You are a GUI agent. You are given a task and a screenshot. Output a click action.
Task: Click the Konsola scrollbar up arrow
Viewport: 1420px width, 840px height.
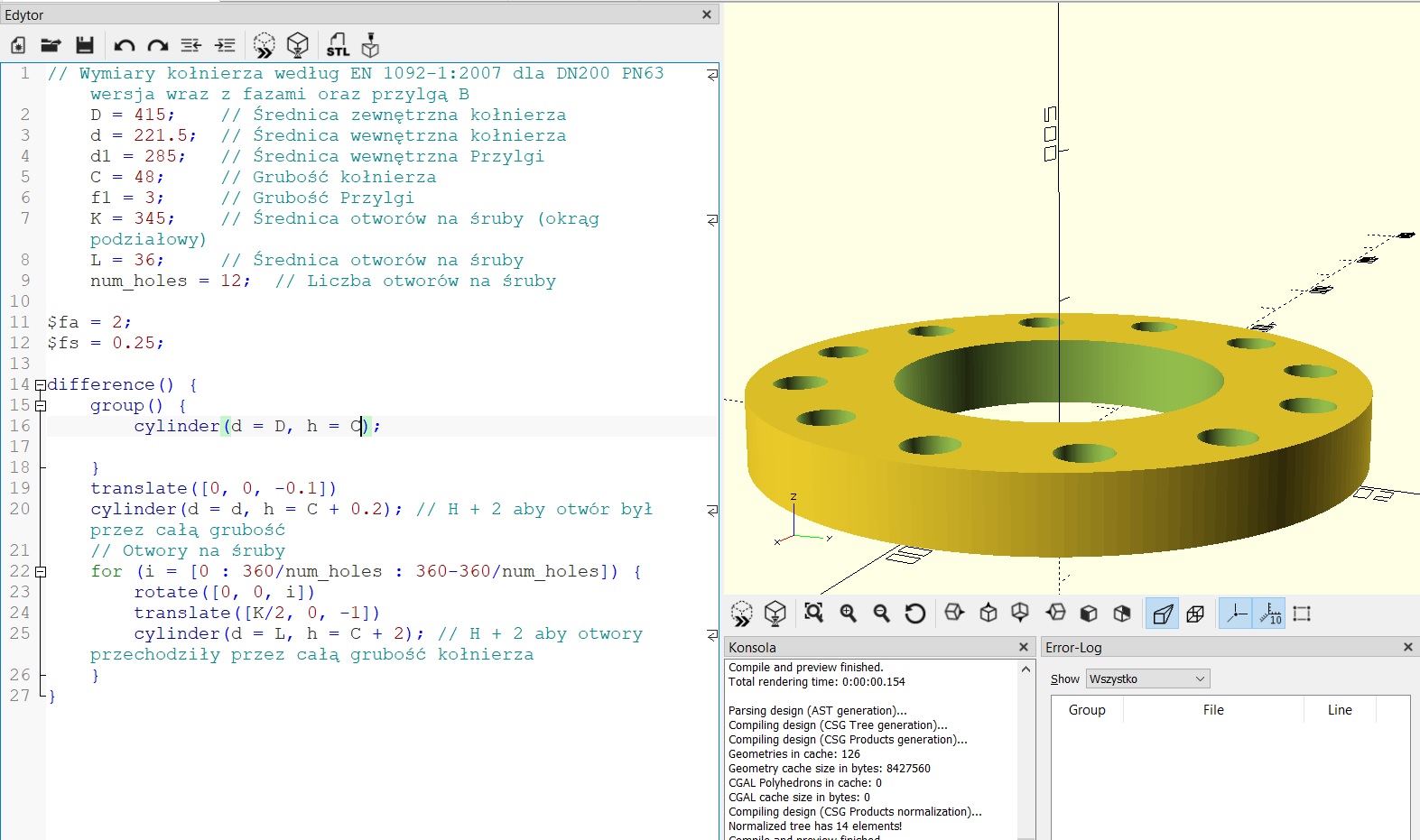1026,669
